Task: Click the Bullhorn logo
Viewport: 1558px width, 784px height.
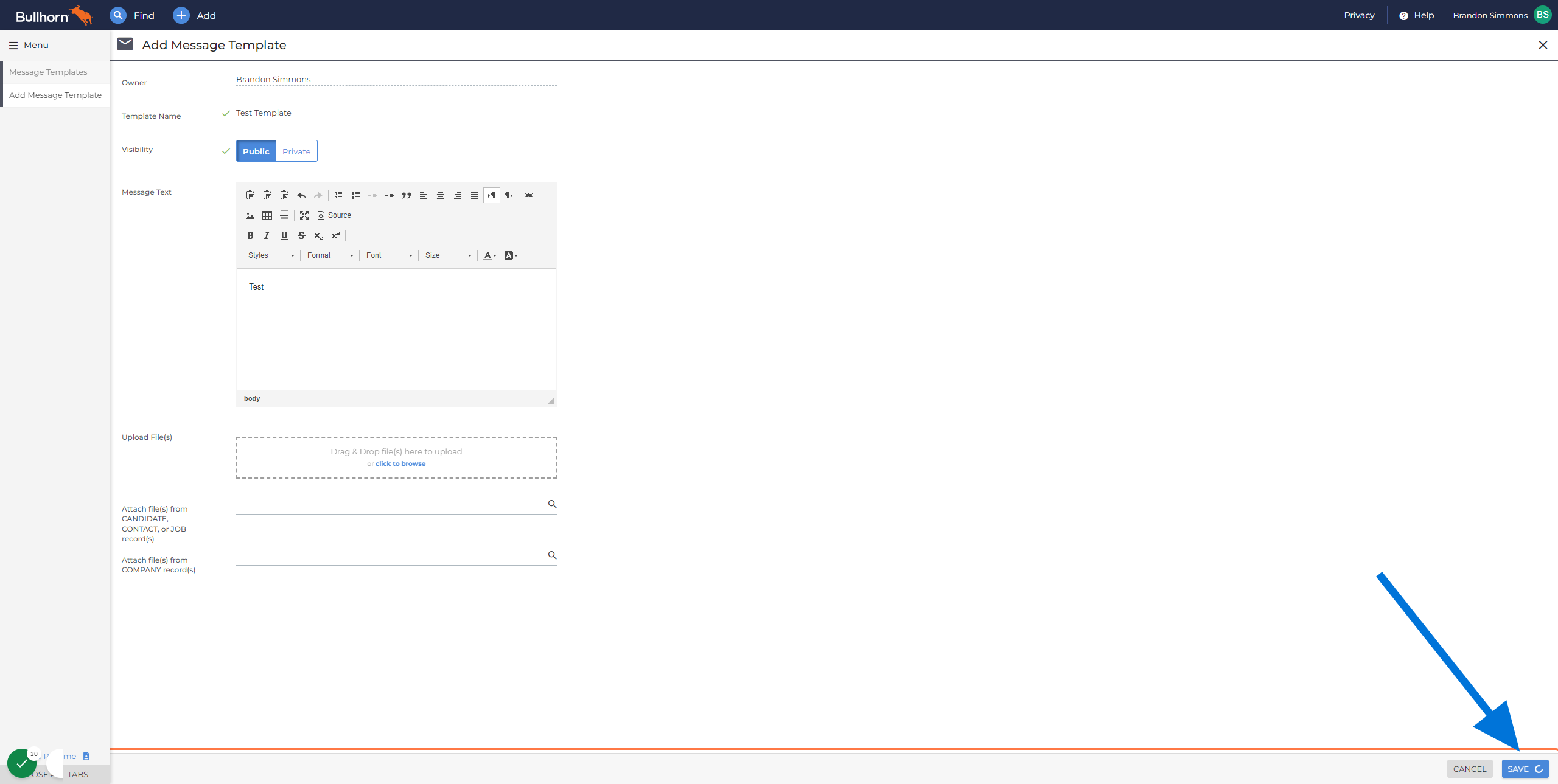Action: tap(54, 15)
